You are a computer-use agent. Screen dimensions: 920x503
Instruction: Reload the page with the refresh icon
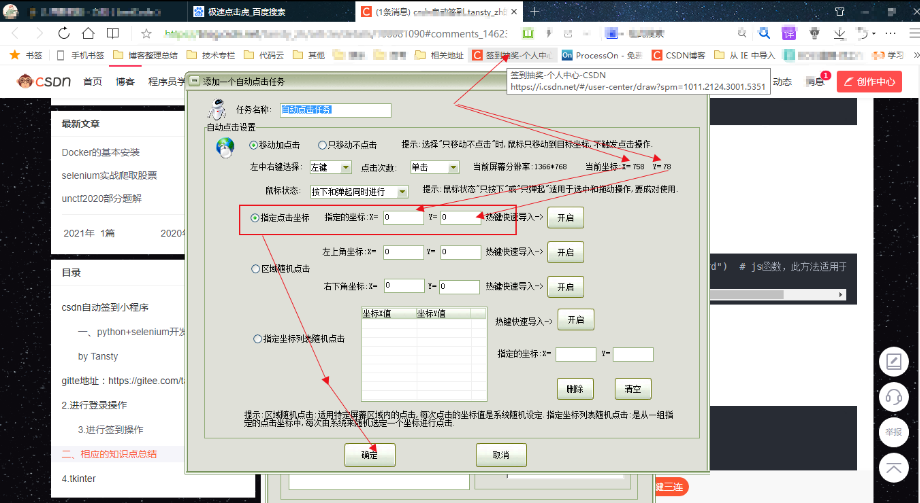click(x=63, y=33)
